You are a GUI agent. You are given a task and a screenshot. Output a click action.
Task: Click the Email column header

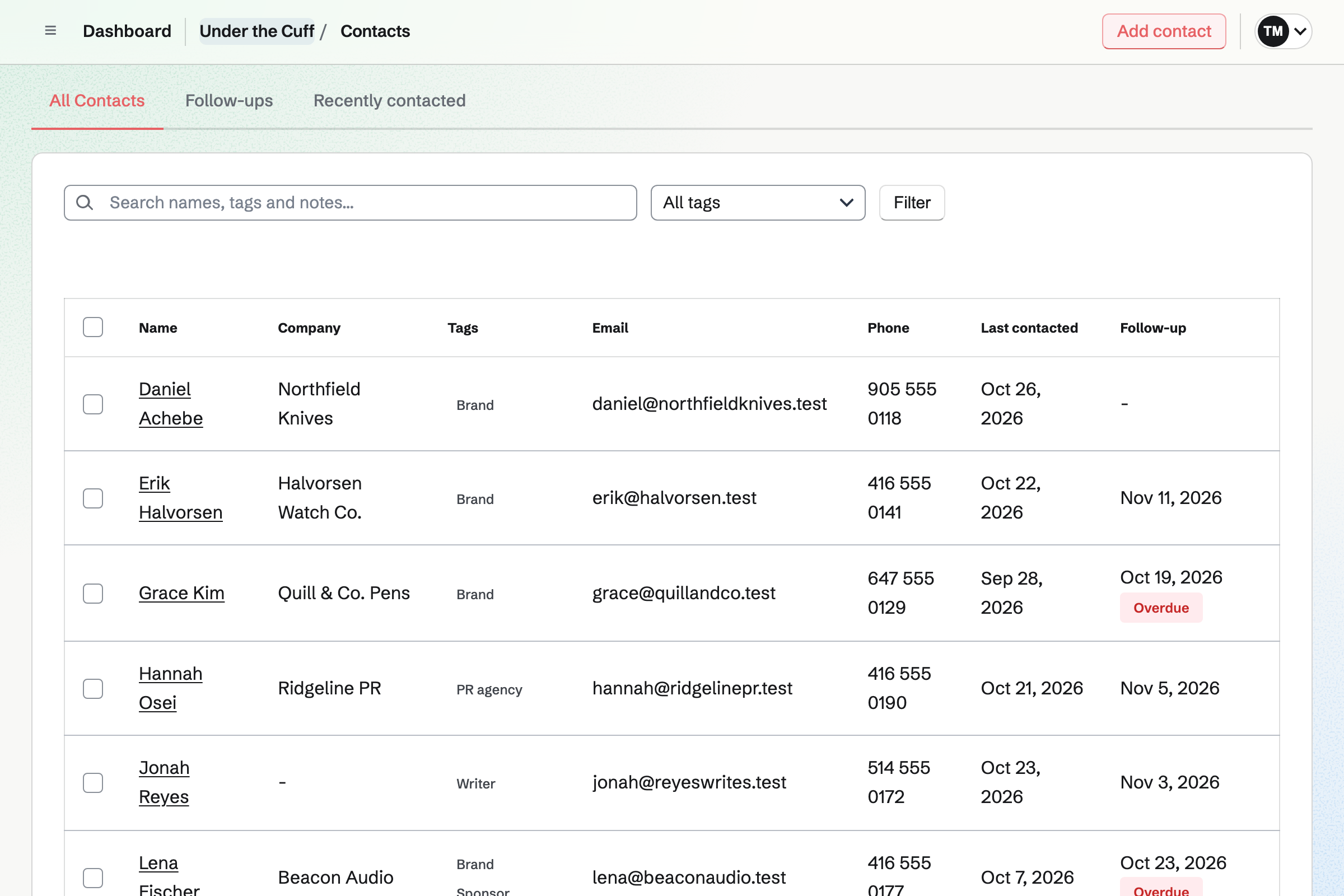610,328
